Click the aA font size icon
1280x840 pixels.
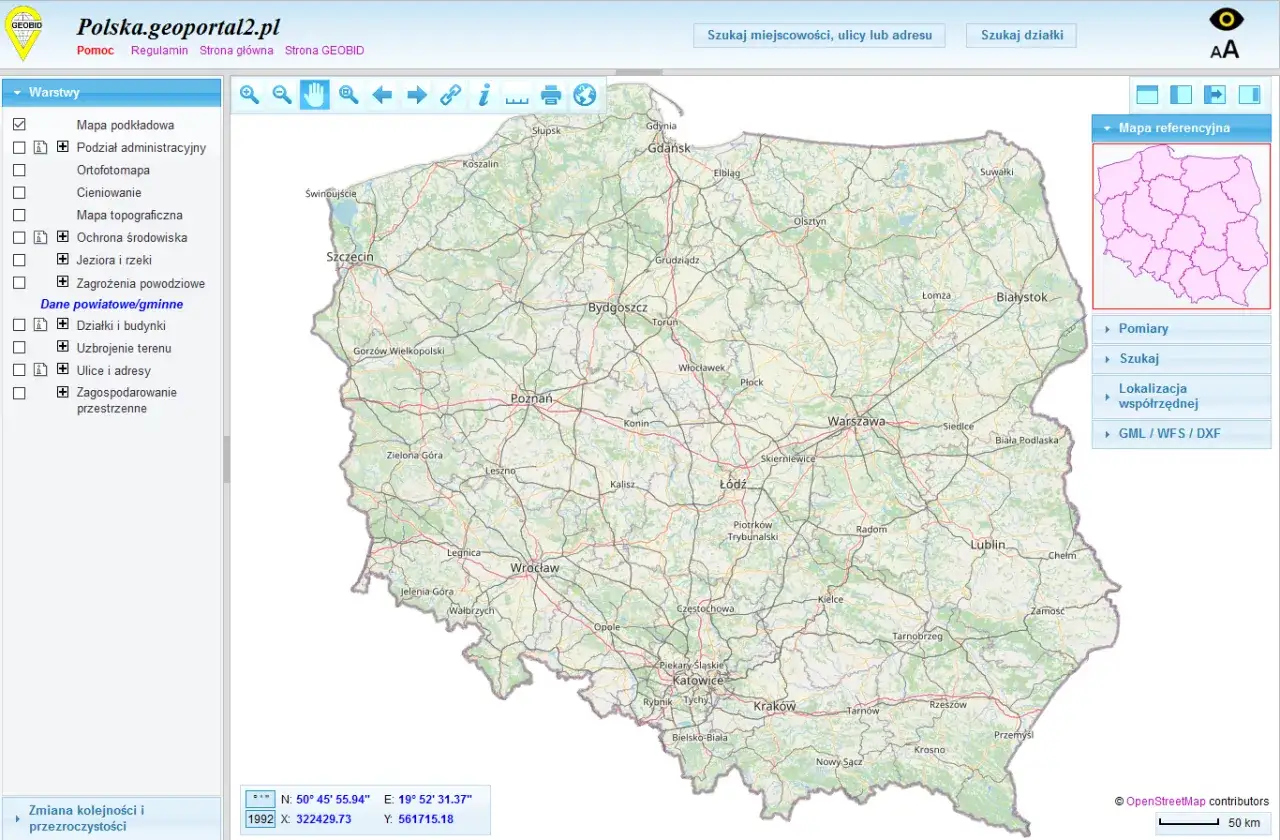click(x=1225, y=48)
